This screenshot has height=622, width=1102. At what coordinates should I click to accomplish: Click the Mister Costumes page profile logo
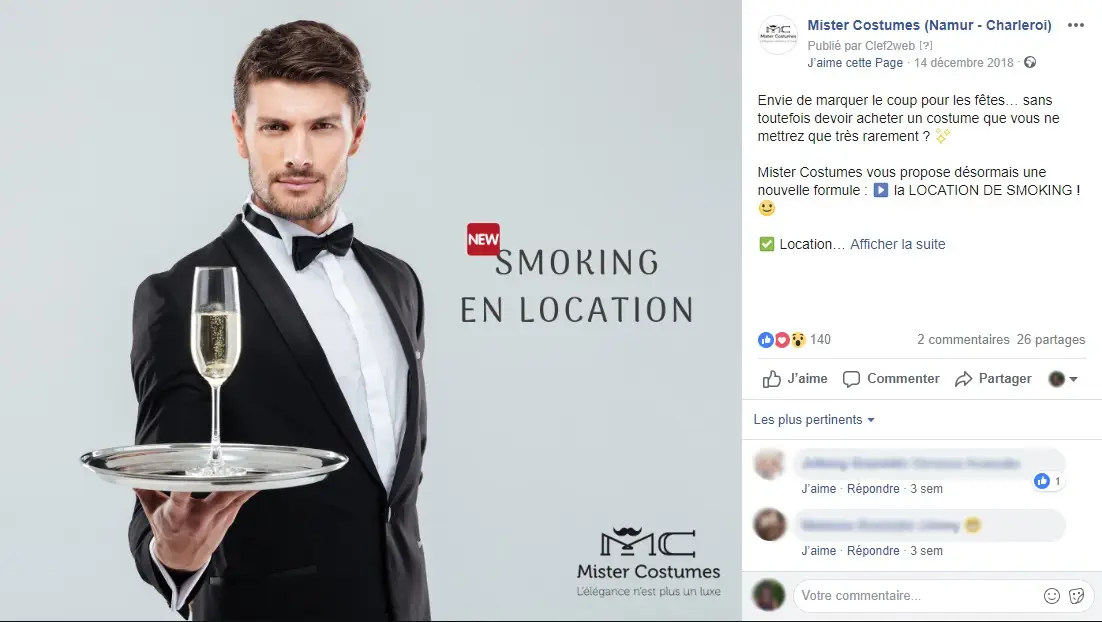pos(778,34)
